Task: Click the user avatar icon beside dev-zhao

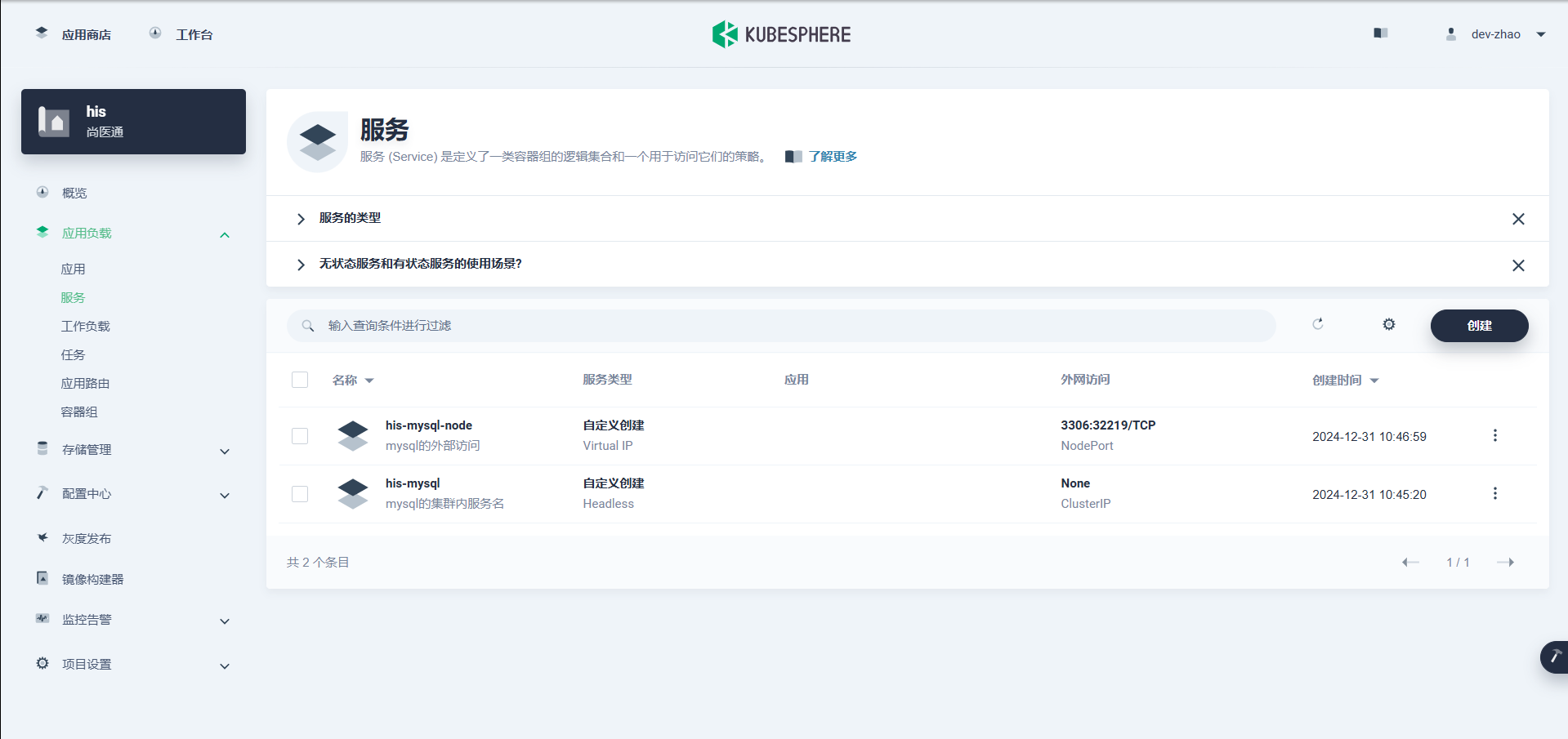Action: point(1451,34)
